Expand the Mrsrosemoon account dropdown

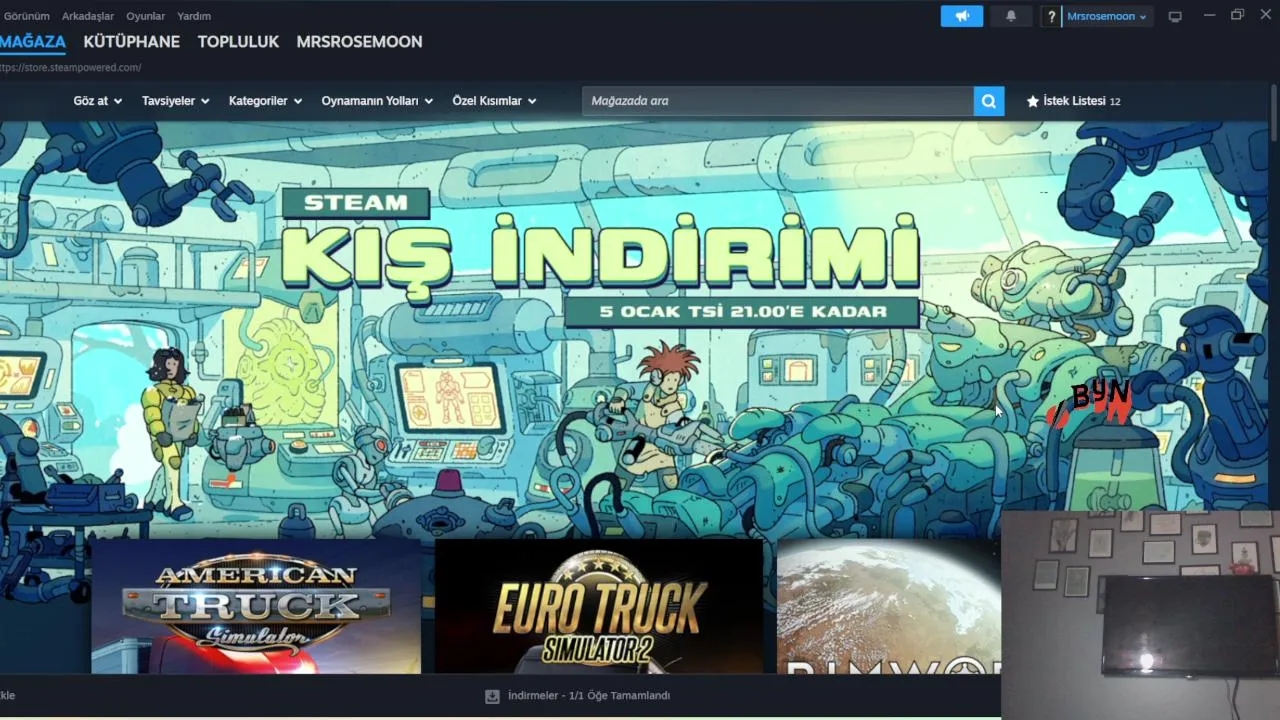point(1107,16)
